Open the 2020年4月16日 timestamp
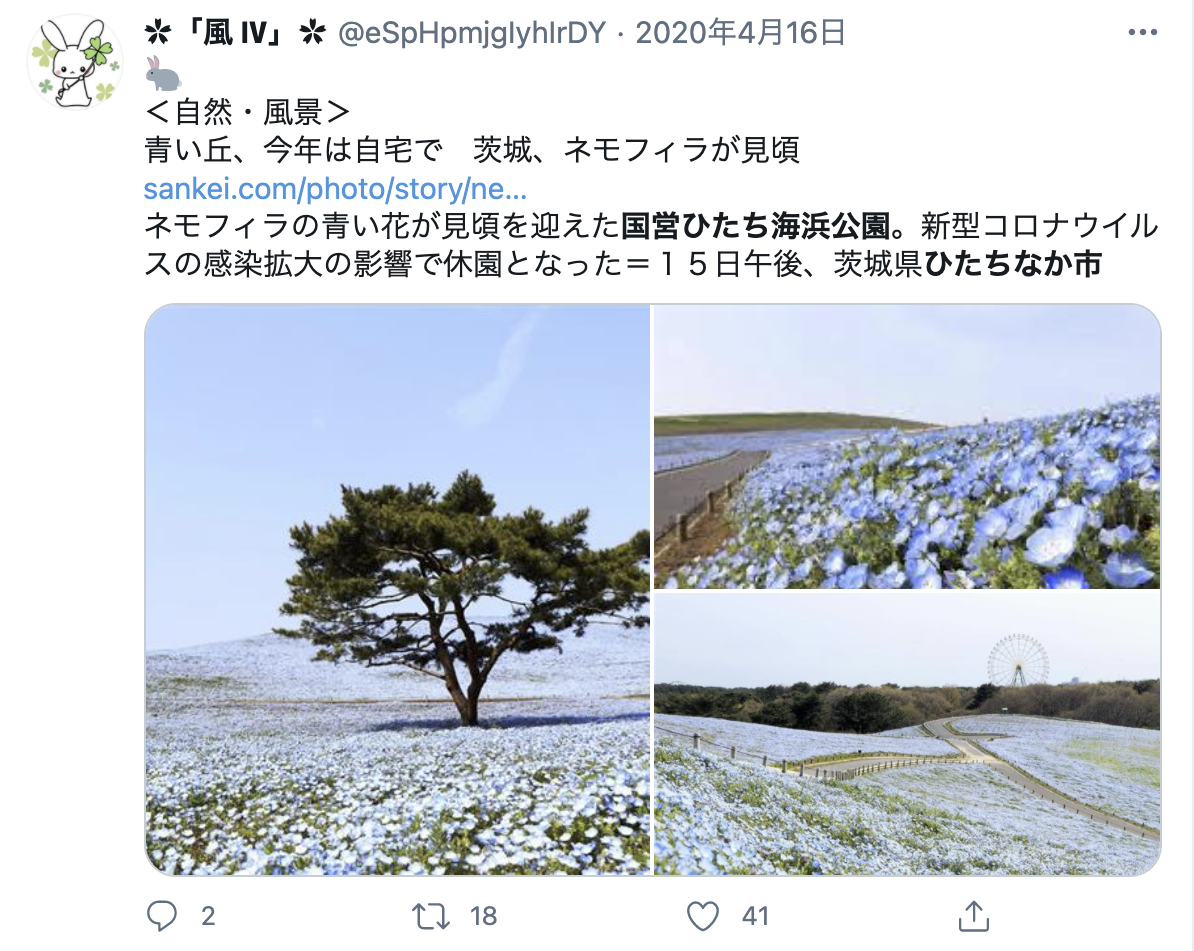The height and width of the screenshot is (951, 1194). coord(740,33)
